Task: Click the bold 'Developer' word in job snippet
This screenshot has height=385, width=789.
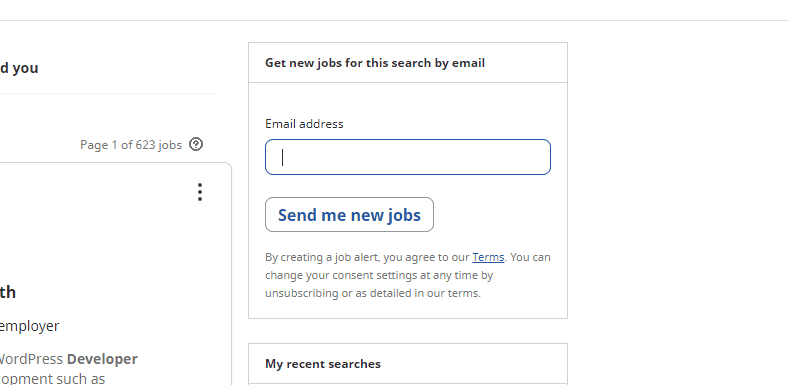Action: coord(102,359)
